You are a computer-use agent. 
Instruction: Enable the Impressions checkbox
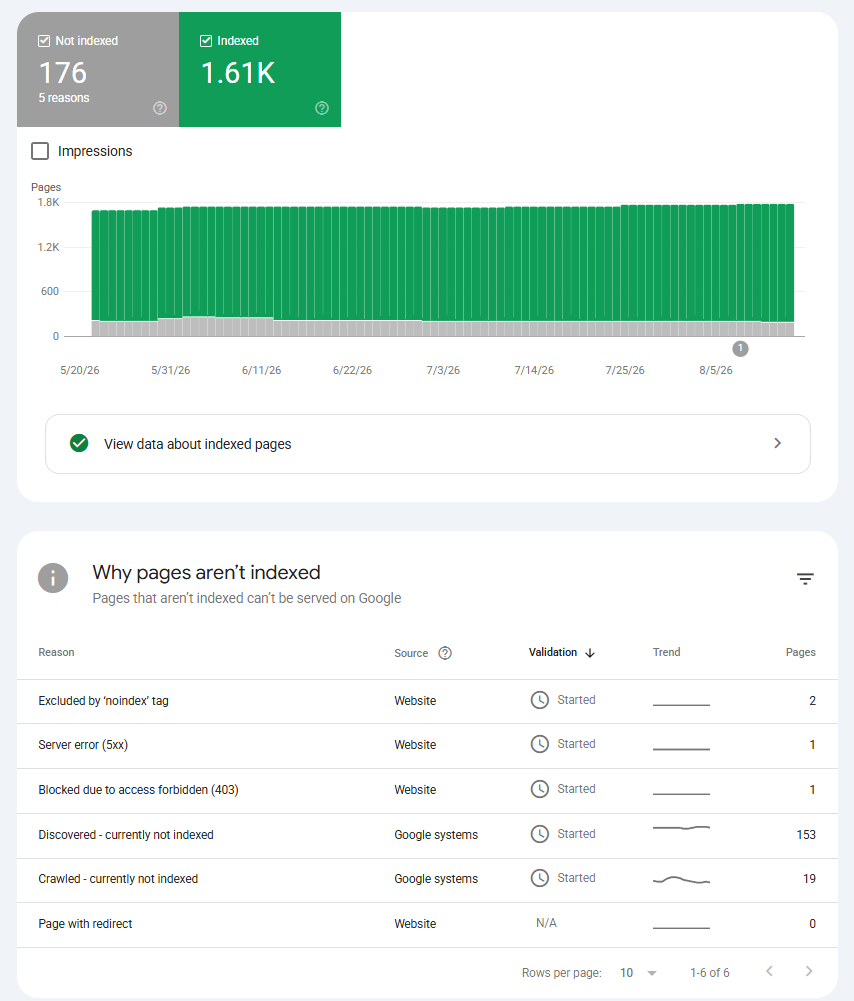click(40, 151)
